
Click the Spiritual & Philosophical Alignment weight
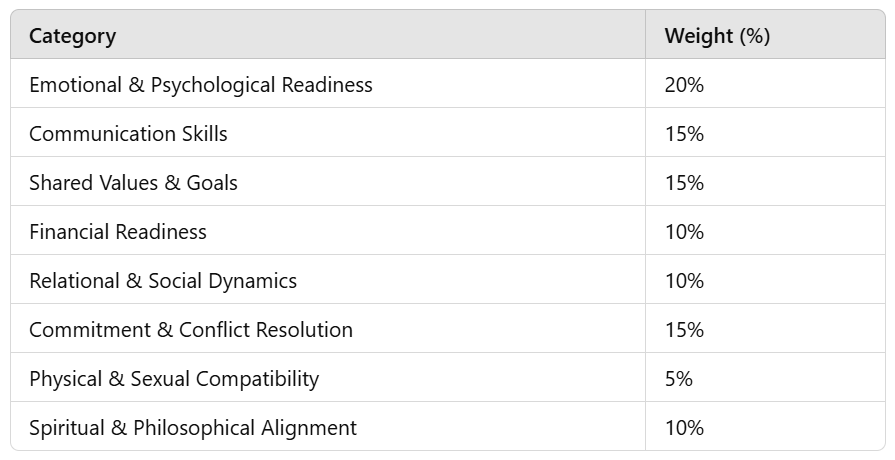684,428
